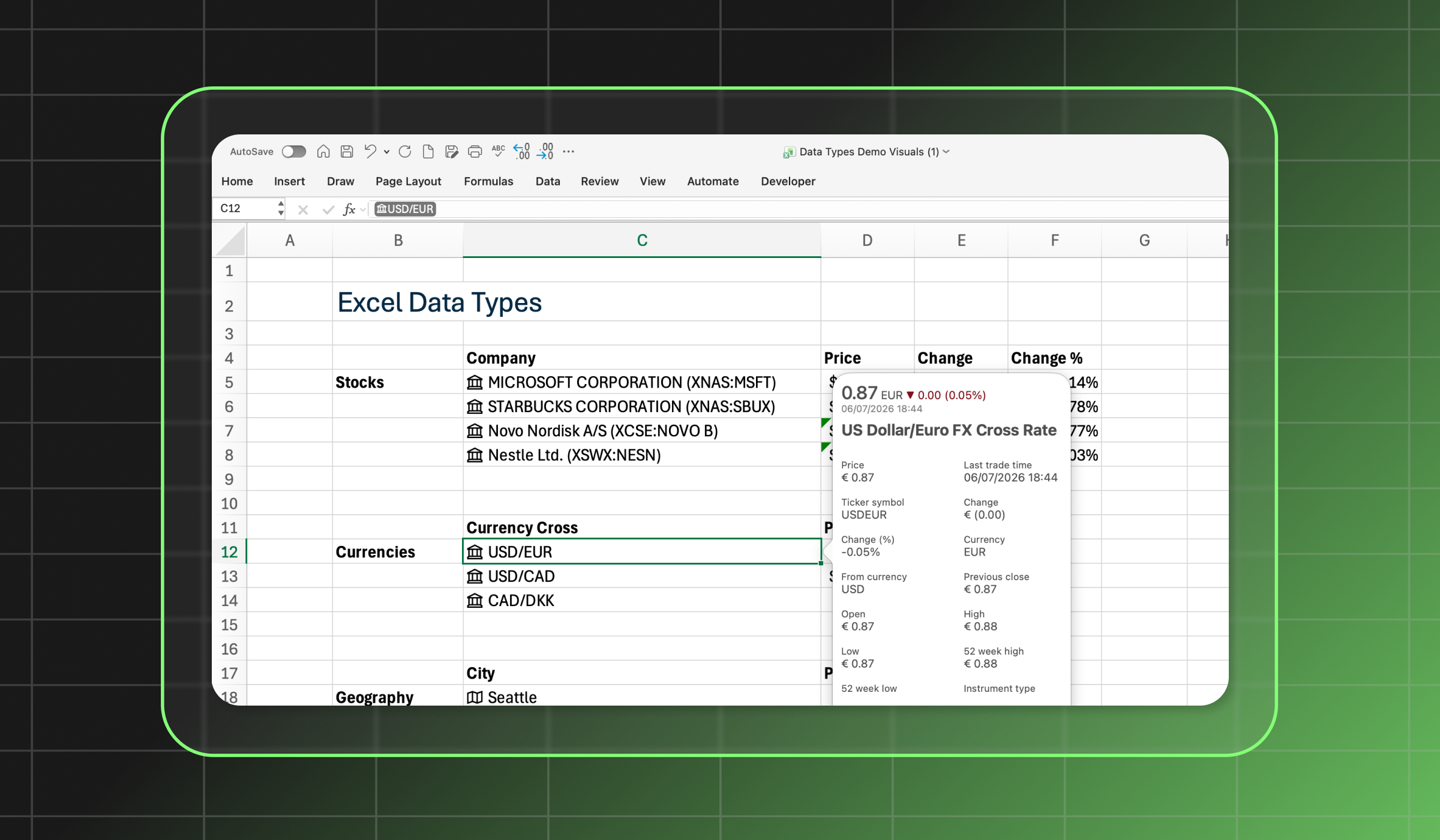The image size is (1440, 840).
Task: Select the 'Change %' header cell
Action: (x=1055, y=358)
